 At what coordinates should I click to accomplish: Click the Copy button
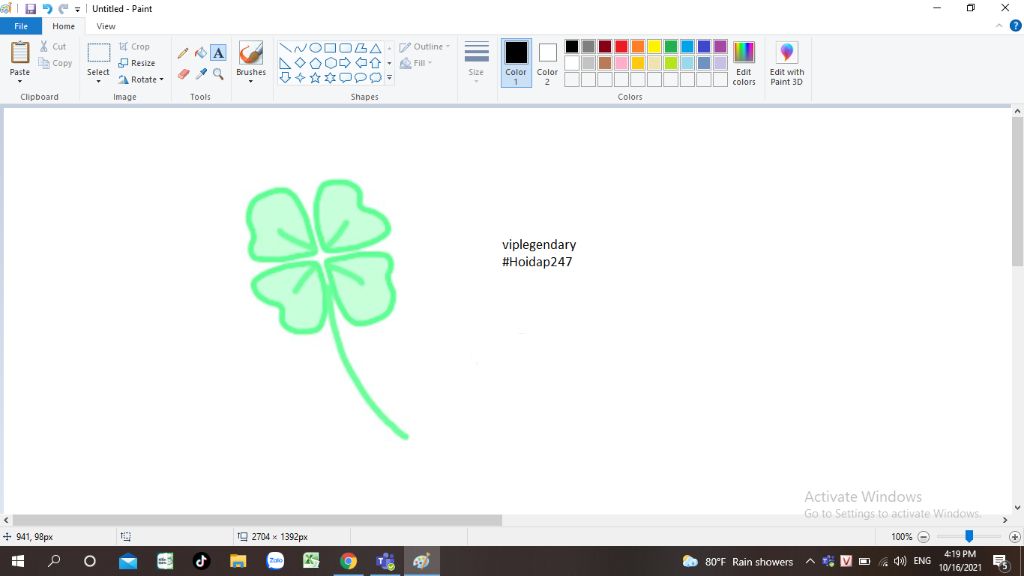click(56, 63)
